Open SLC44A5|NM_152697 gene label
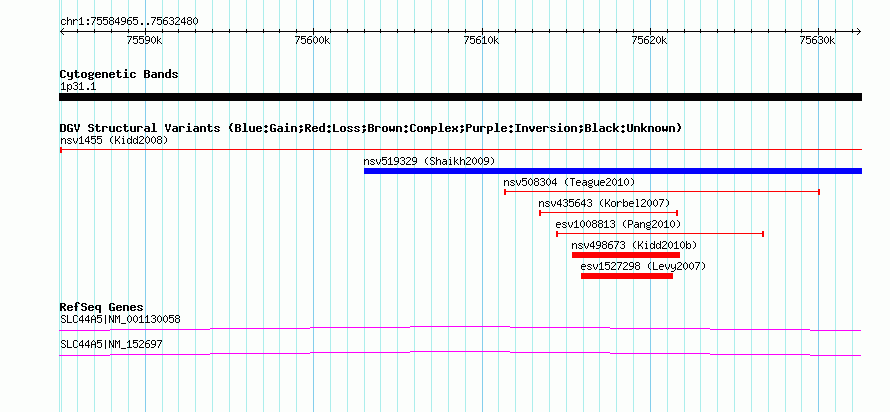 click(x=111, y=344)
